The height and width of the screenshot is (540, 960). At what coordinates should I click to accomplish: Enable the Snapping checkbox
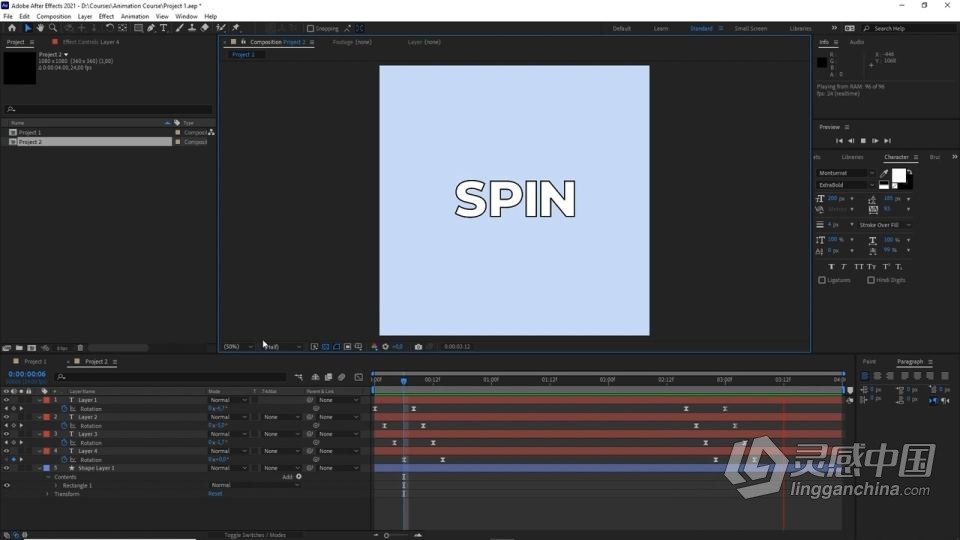310,28
